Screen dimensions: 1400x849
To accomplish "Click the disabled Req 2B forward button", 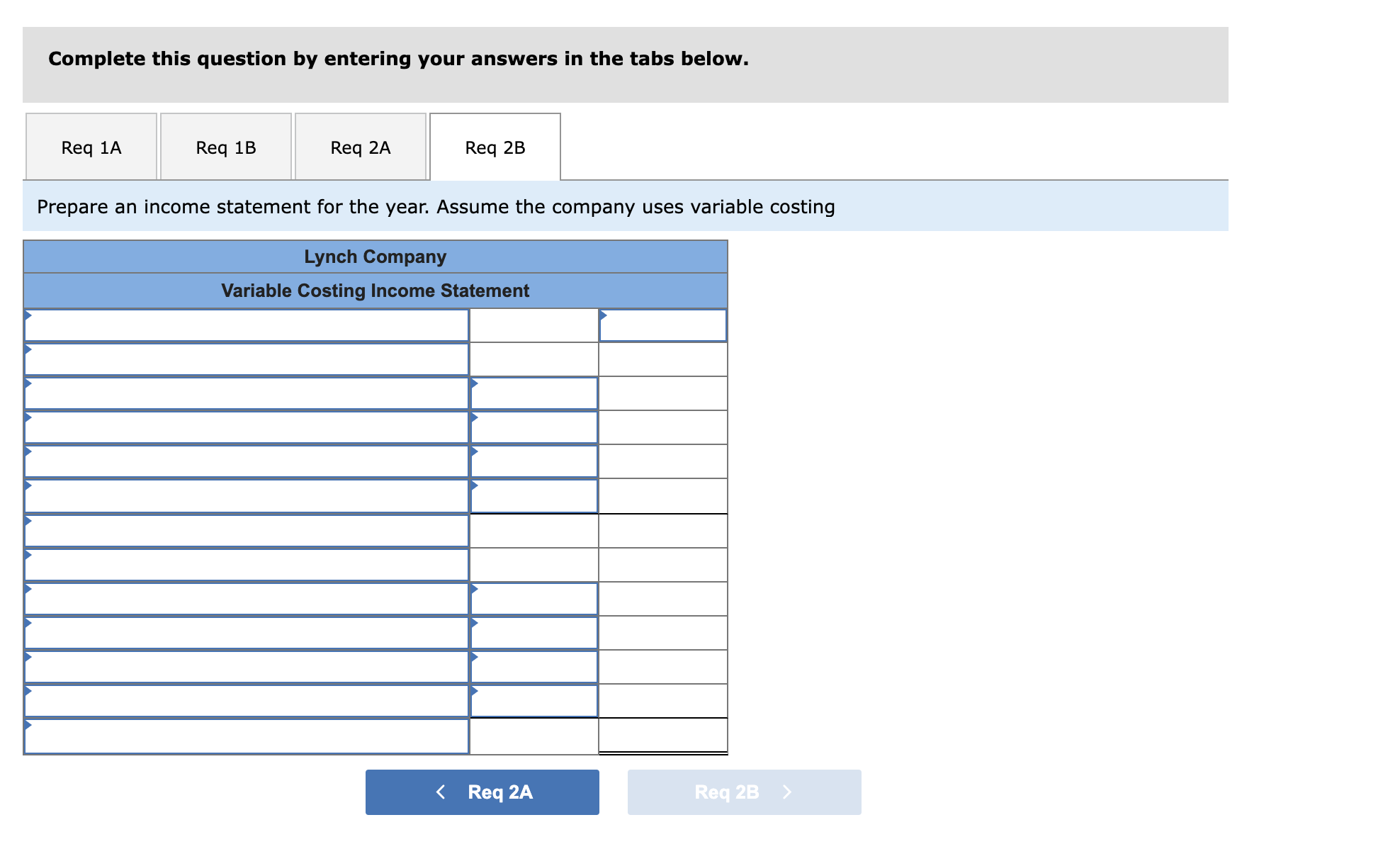I will coord(743,792).
